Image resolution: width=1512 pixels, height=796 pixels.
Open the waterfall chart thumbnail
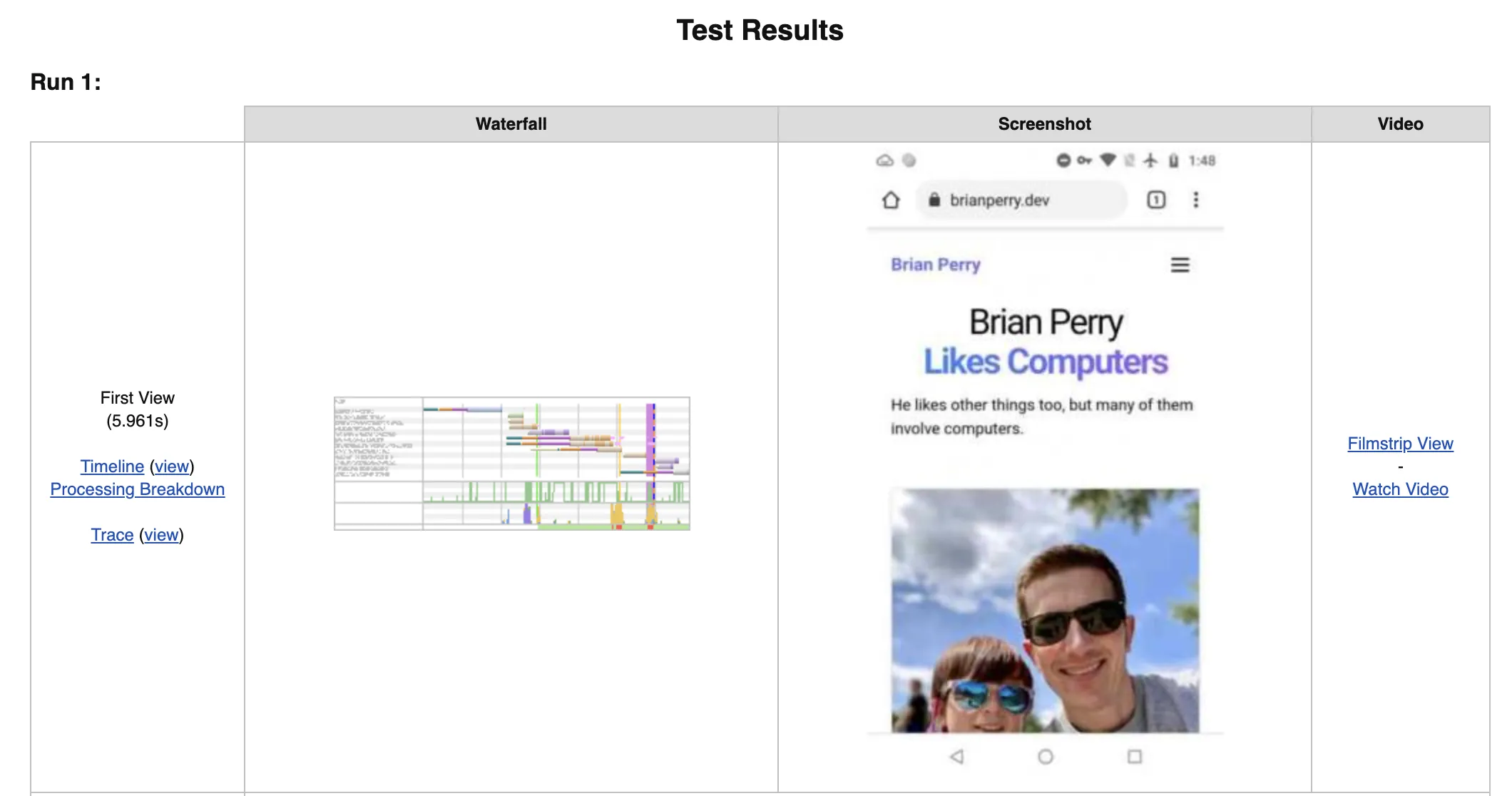point(511,464)
